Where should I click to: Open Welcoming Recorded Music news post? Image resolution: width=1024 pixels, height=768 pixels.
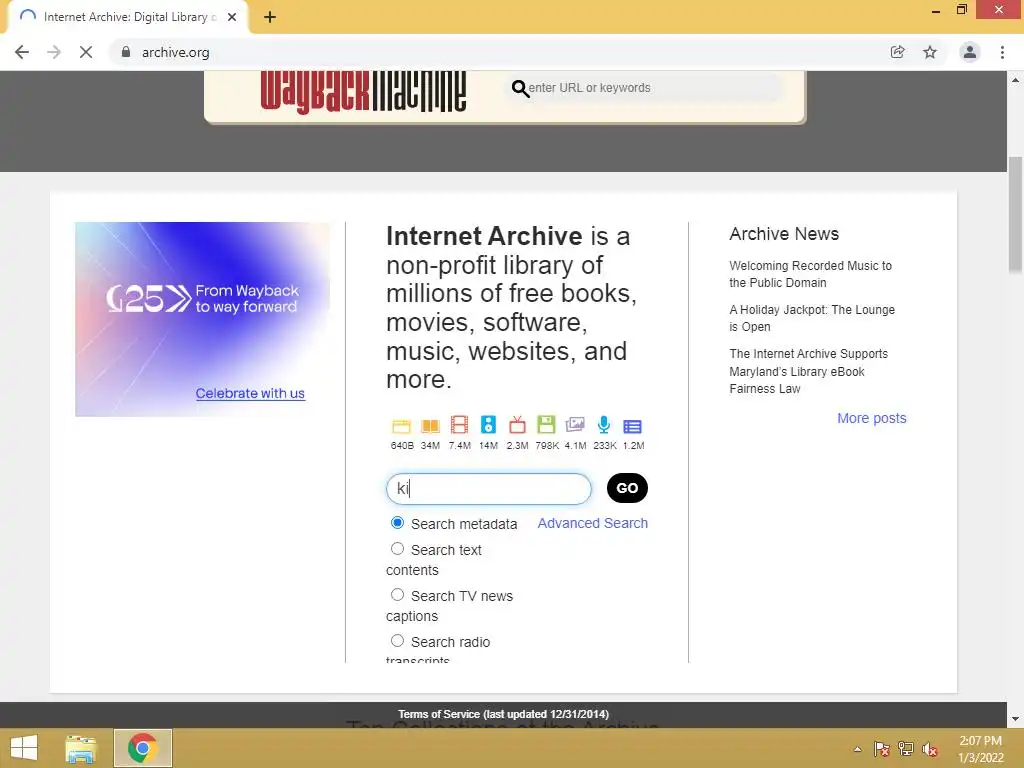pos(810,274)
